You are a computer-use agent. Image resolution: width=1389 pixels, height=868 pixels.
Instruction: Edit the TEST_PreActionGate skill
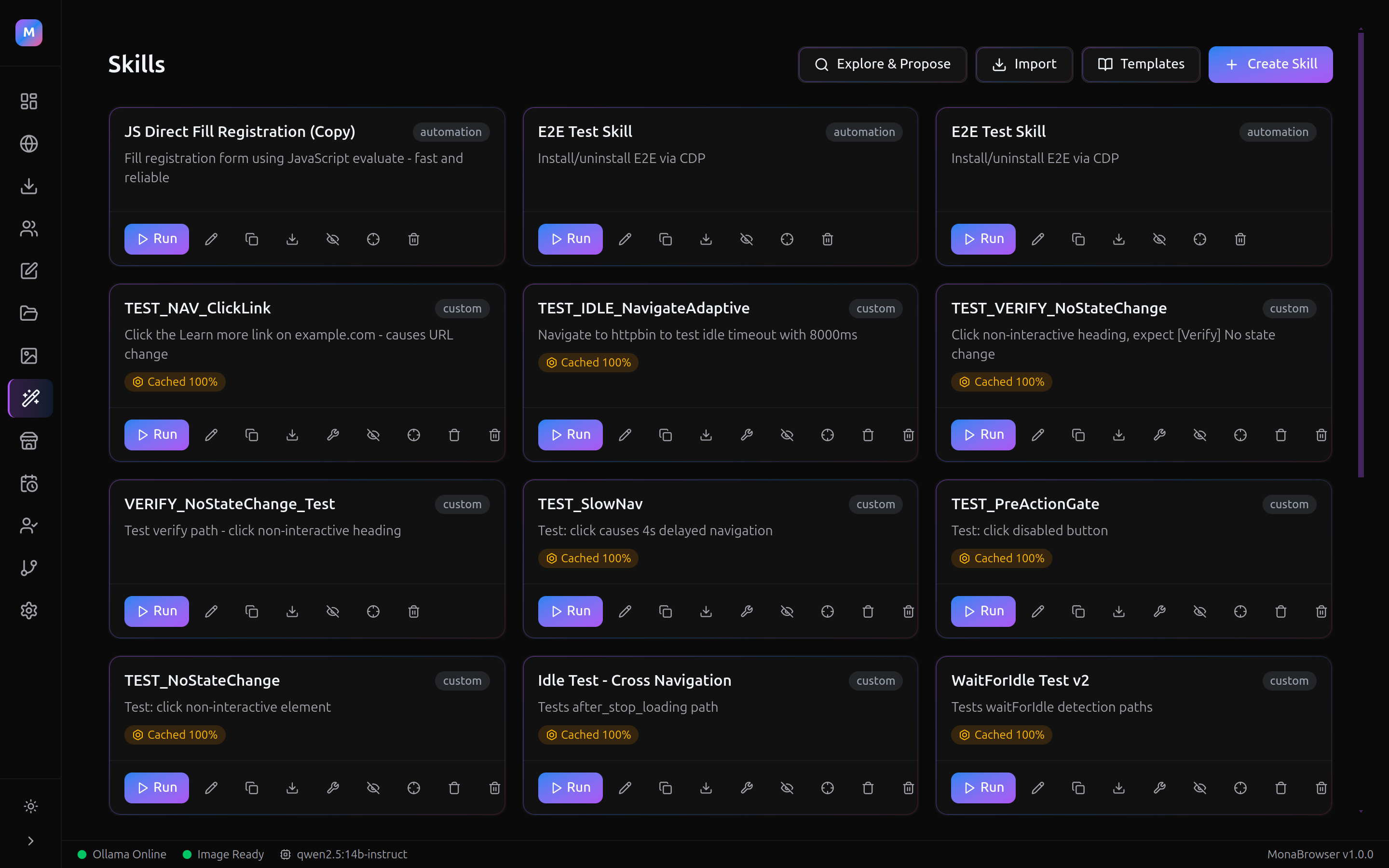coord(1038,611)
